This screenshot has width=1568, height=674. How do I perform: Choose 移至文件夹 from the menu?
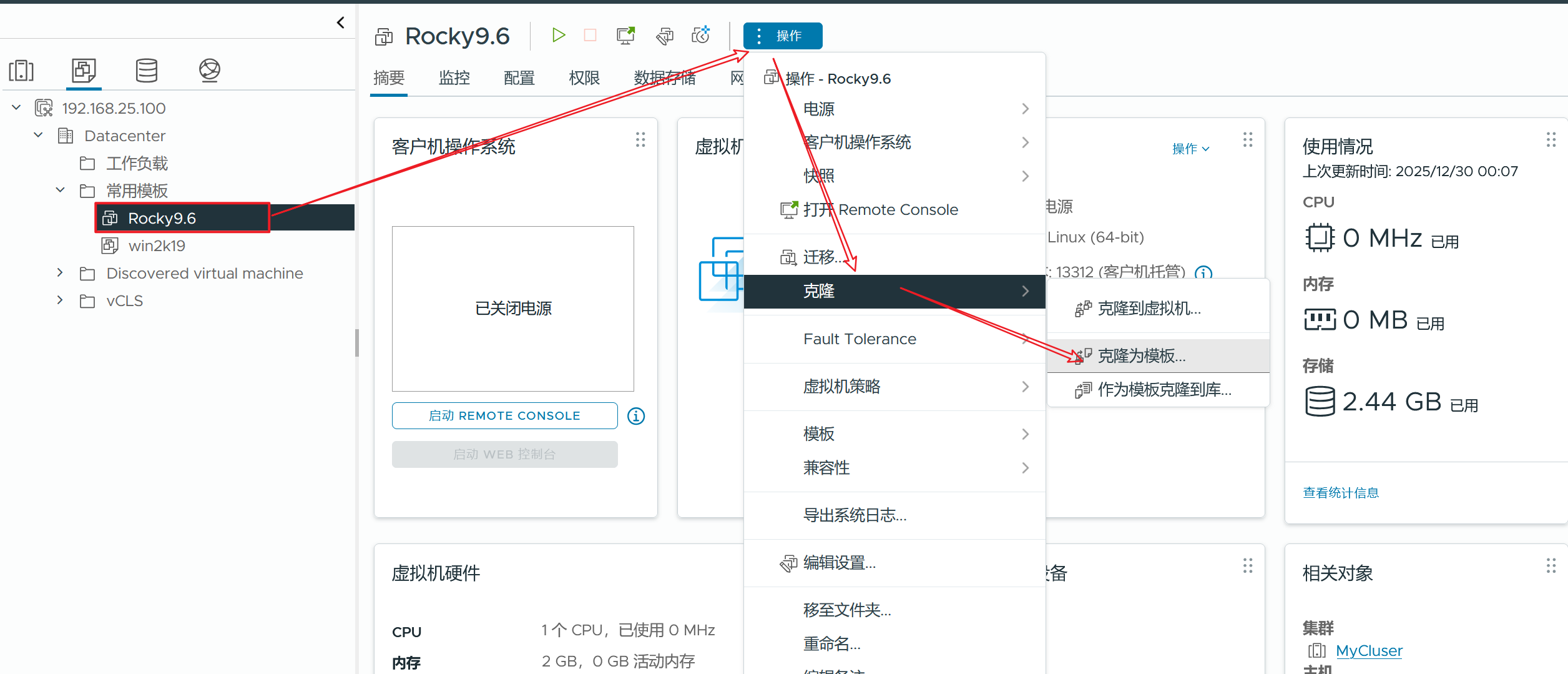point(894,610)
